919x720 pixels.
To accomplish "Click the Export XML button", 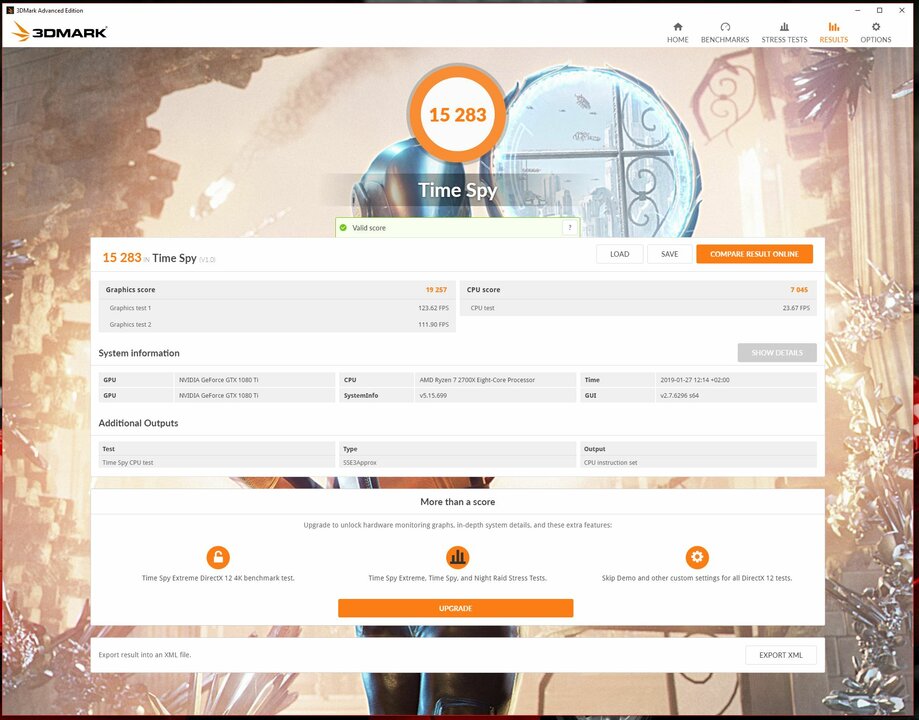I will pyautogui.click(x=781, y=655).
